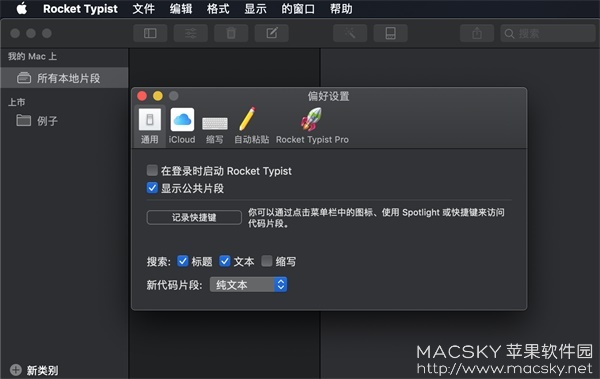
Task: Select 所有本地片段 in the sidebar
Action: pos(64,78)
